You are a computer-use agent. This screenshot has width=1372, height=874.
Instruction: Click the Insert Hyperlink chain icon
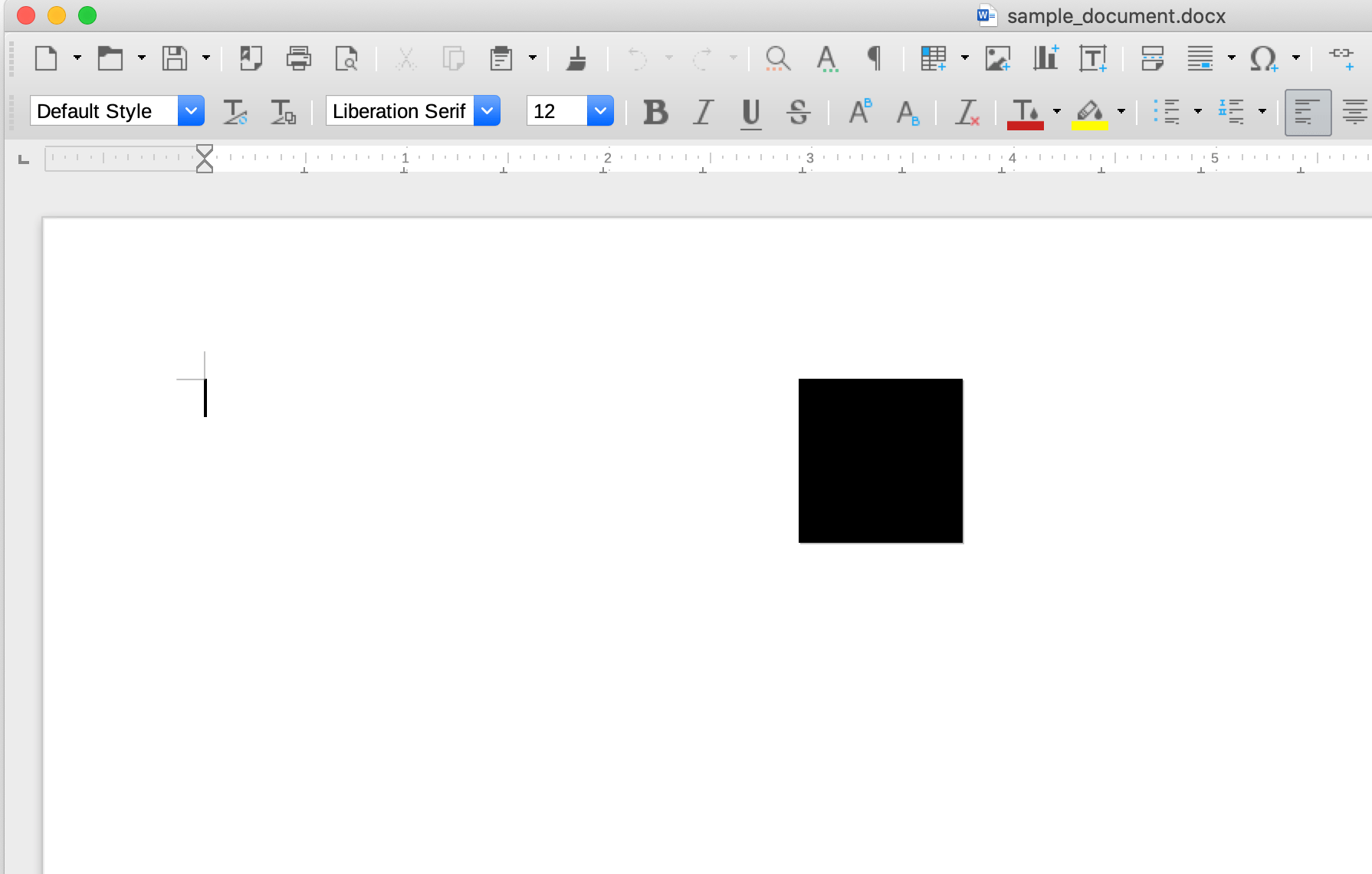pyautogui.click(x=1342, y=58)
